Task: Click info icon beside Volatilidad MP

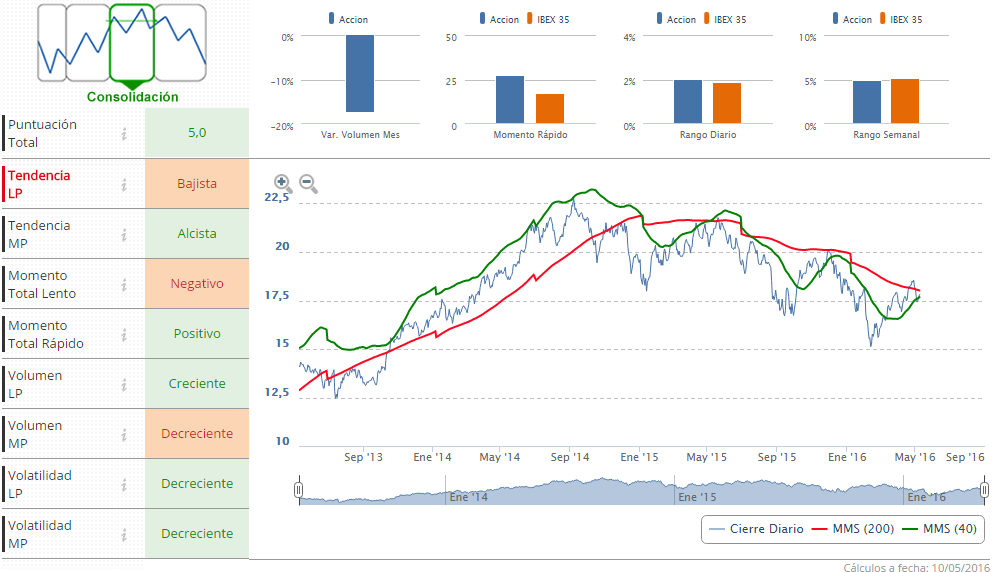Action: 125,534
